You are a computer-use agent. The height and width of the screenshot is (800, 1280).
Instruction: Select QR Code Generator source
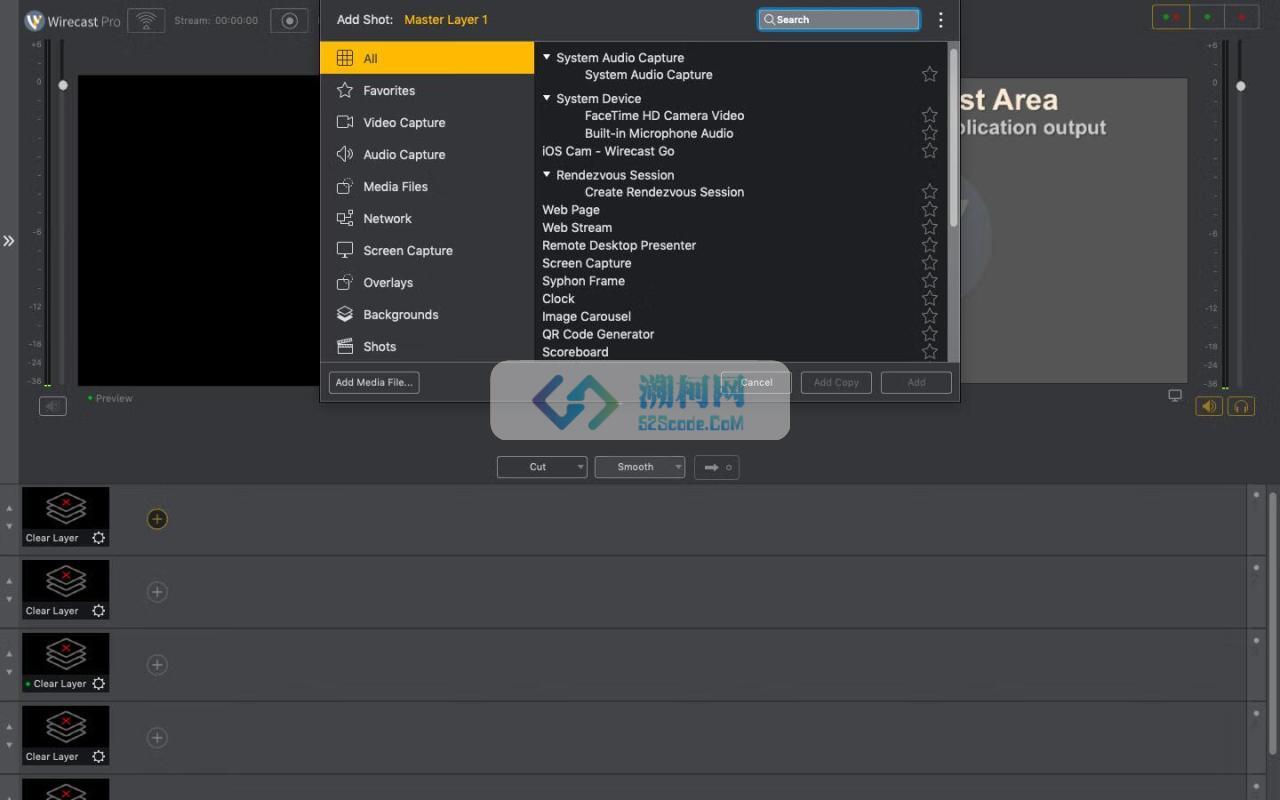[x=598, y=334]
